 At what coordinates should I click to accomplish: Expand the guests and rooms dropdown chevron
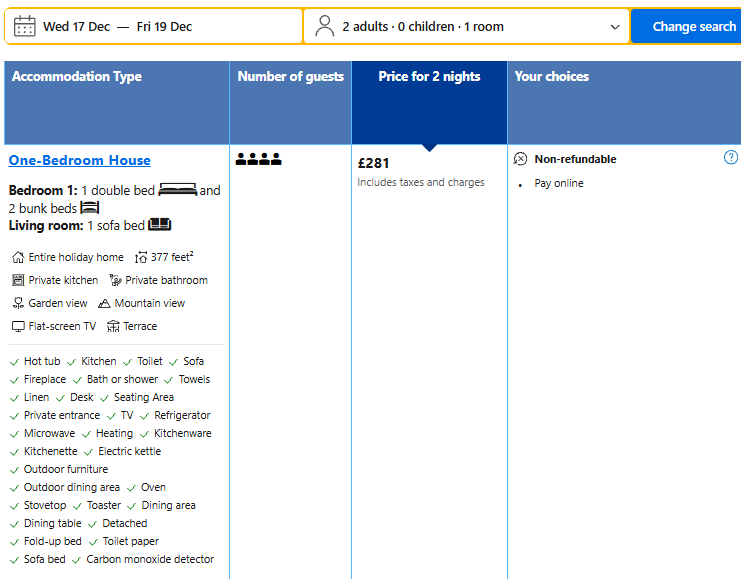click(x=615, y=27)
